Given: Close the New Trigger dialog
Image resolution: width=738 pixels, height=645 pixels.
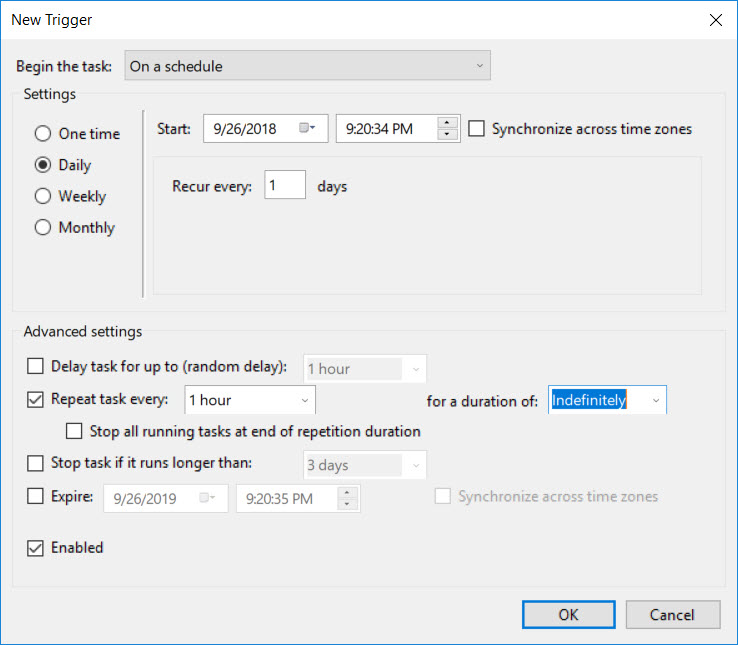Looking at the screenshot, I should click(715, 20).
